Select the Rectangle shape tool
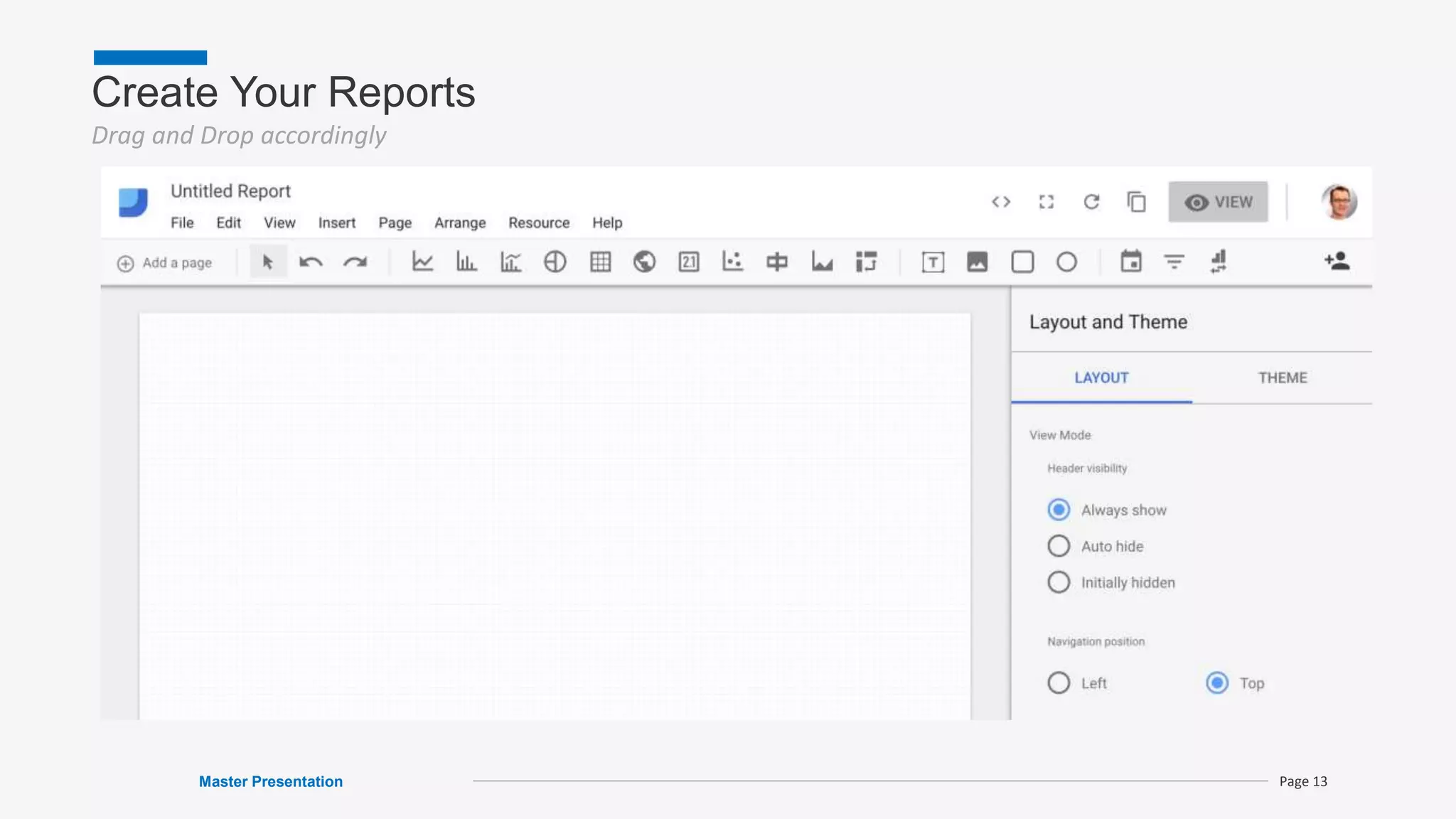This screenshot has width=1456, height=819. coord(1022,262)
